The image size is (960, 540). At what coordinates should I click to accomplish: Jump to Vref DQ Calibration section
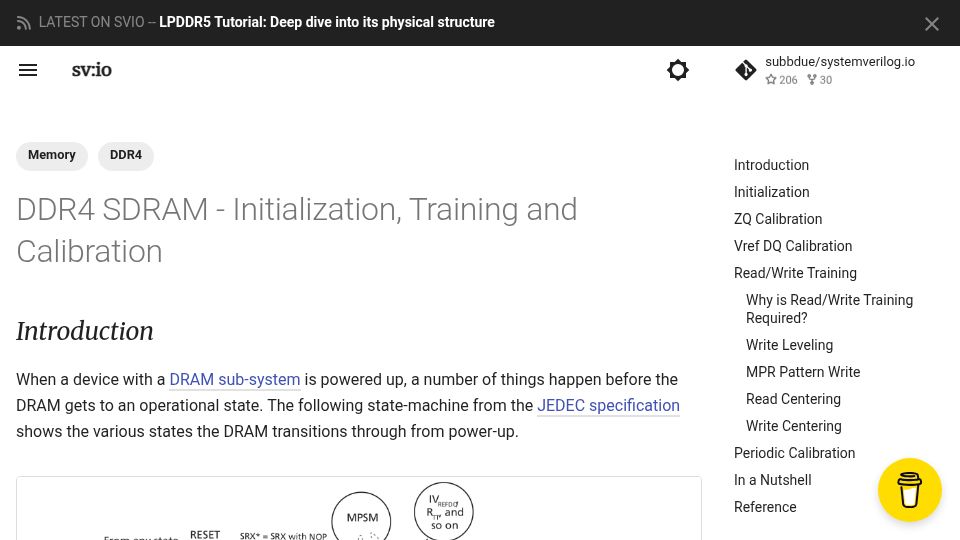click(793, 246)
